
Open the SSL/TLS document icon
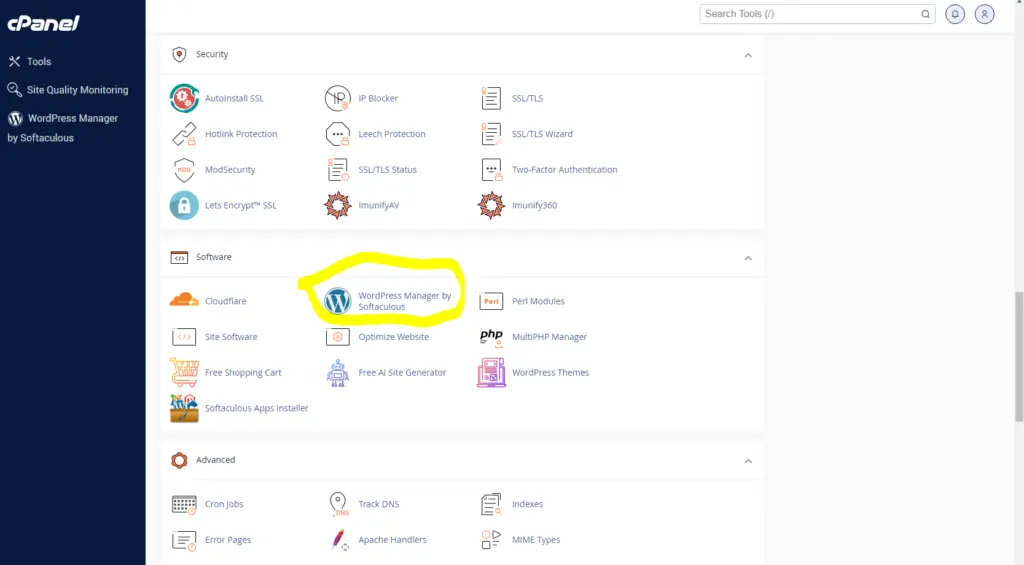click(491, 98)
